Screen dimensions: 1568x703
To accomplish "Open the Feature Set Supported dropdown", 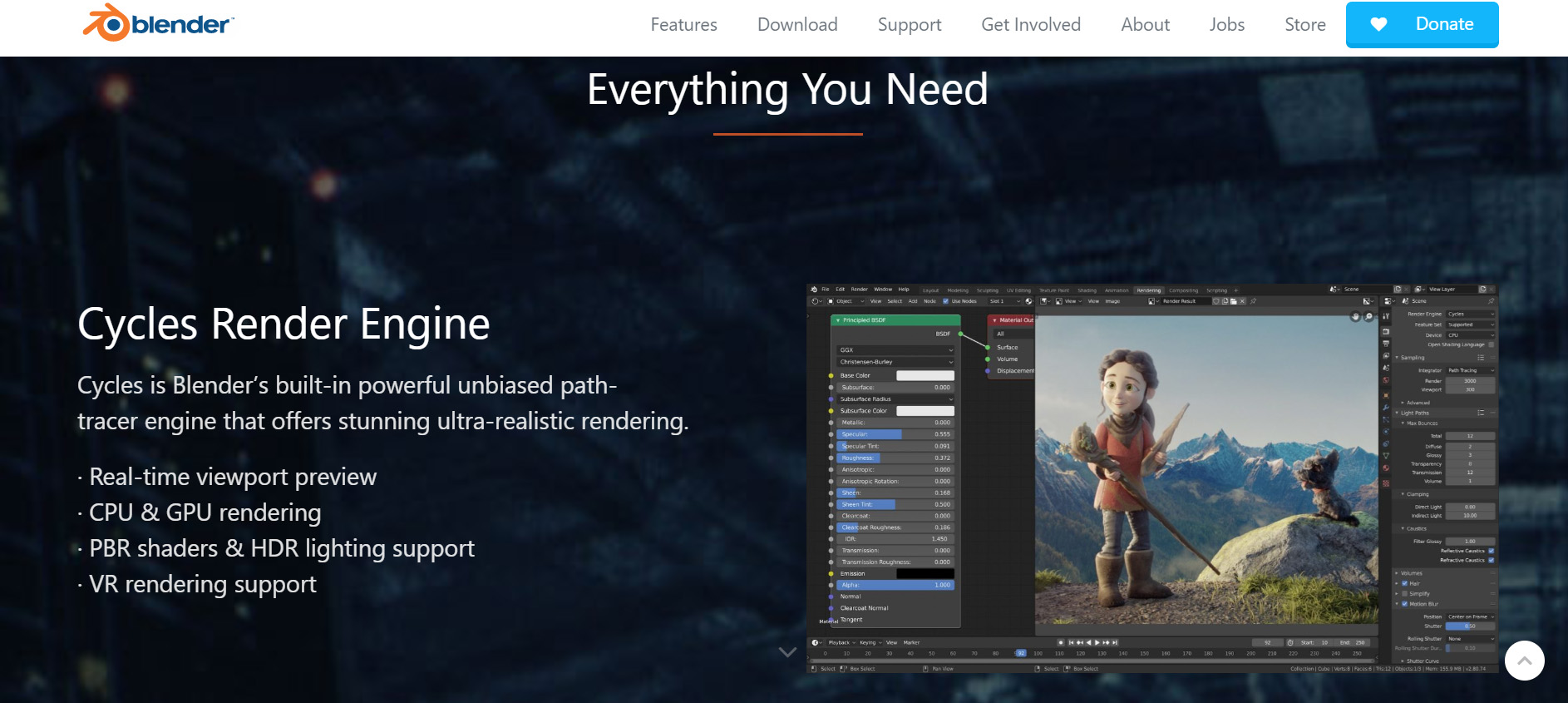I will 1470,324.
